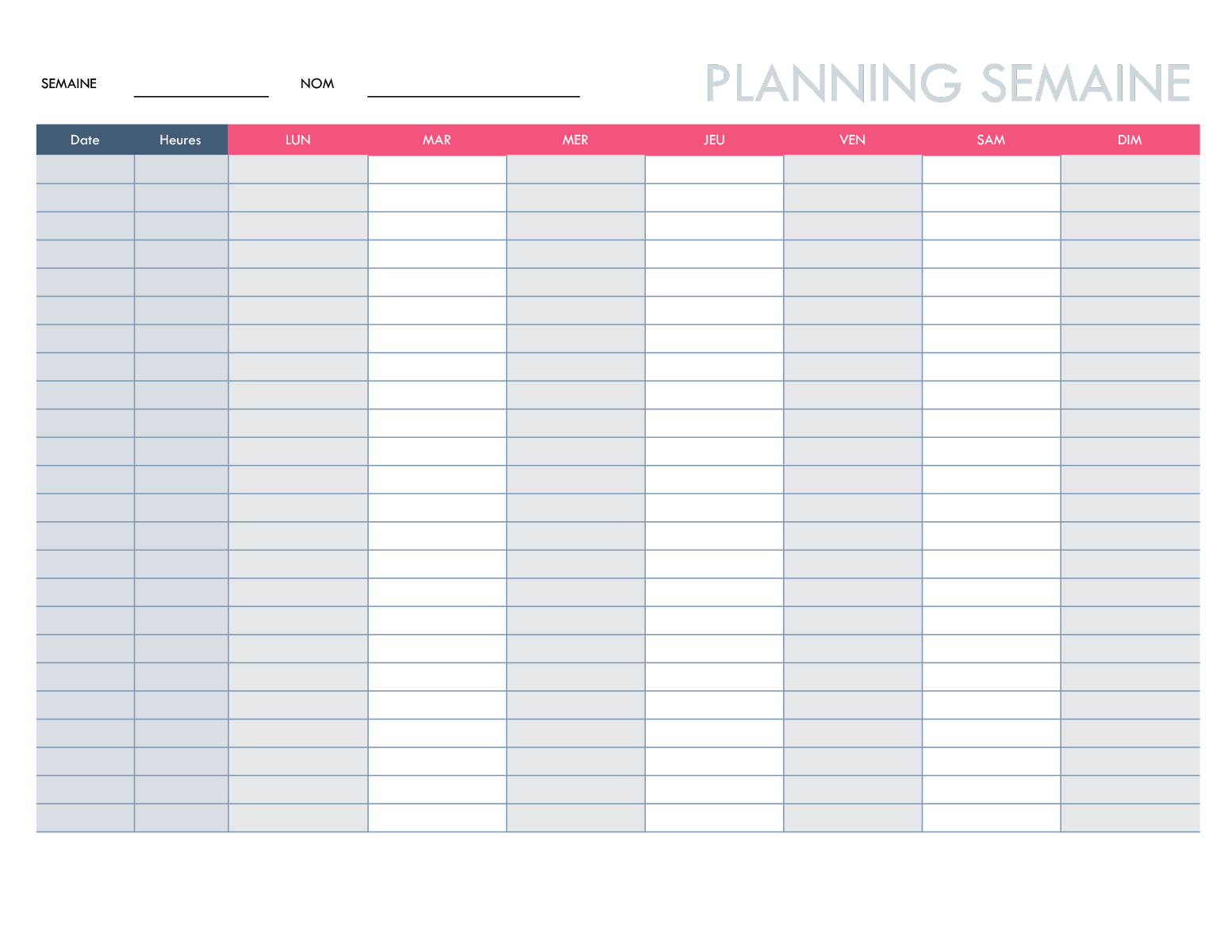
Task: Click the last row cell under DIM
Action: 1130,818
